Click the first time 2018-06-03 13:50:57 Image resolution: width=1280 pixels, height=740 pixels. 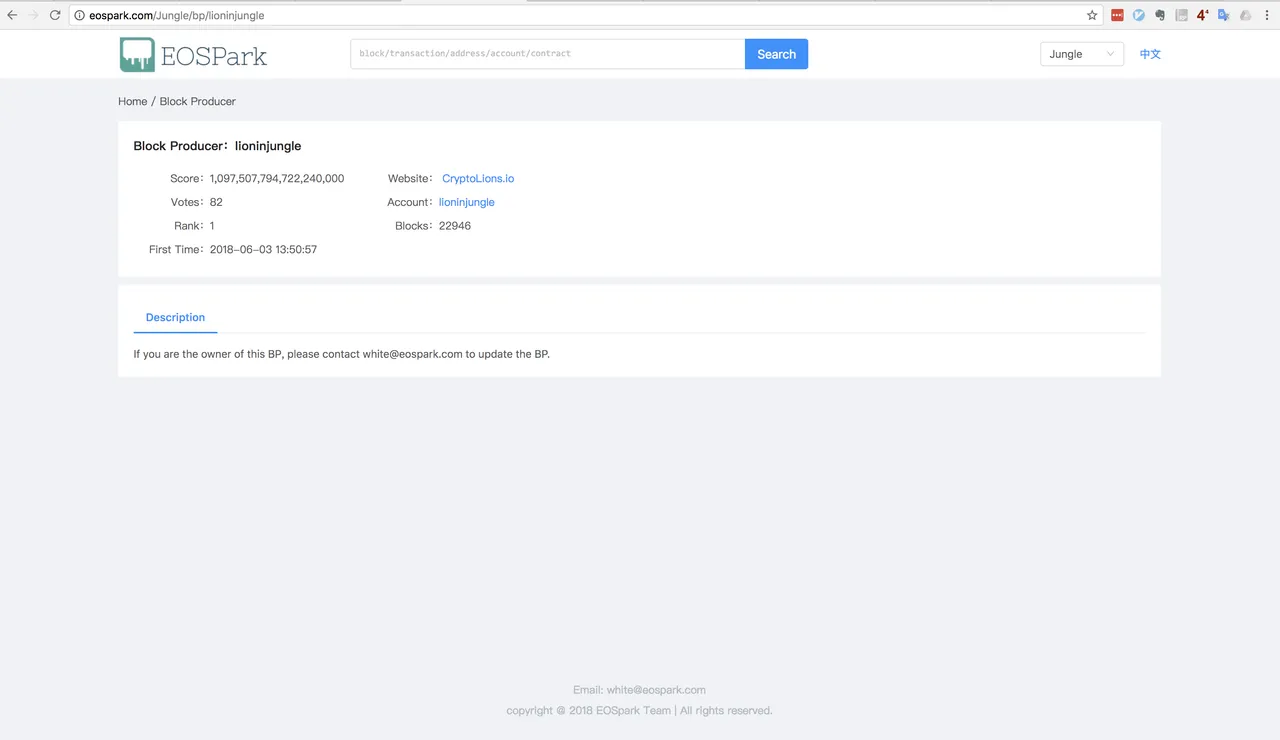(x=263, y=249)
